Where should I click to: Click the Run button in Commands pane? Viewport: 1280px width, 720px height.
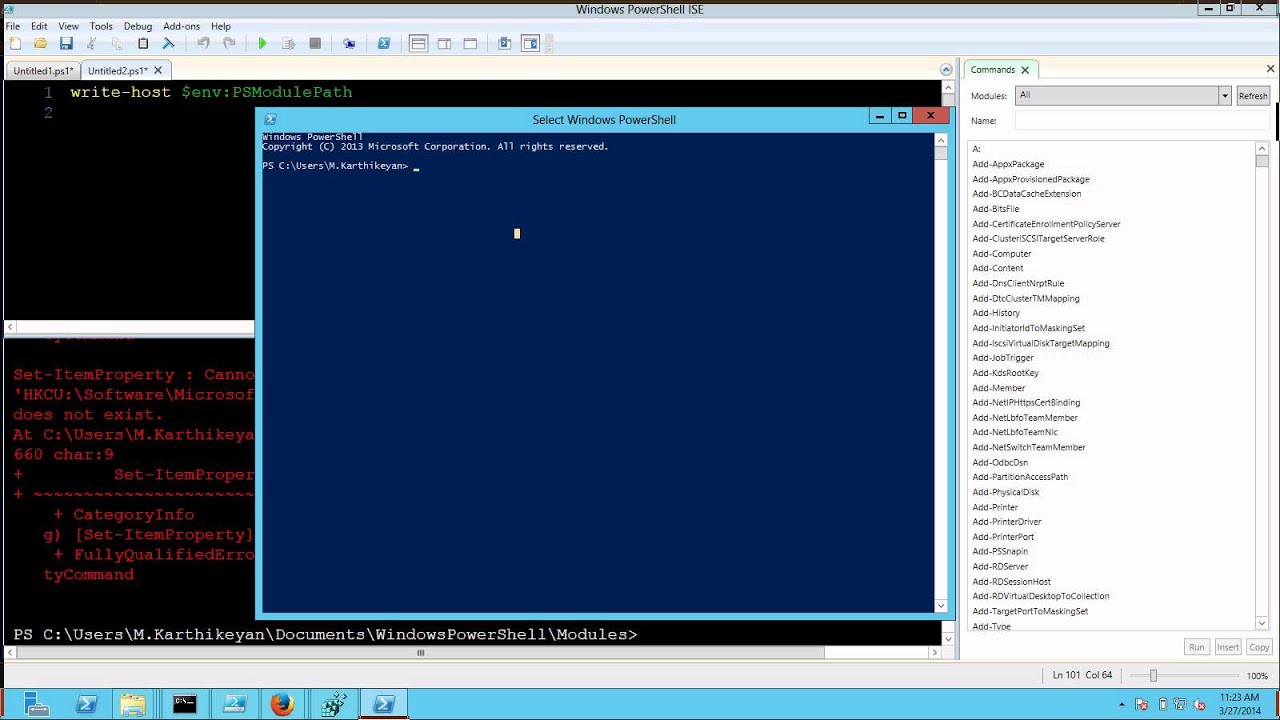tap(1196, 647)
